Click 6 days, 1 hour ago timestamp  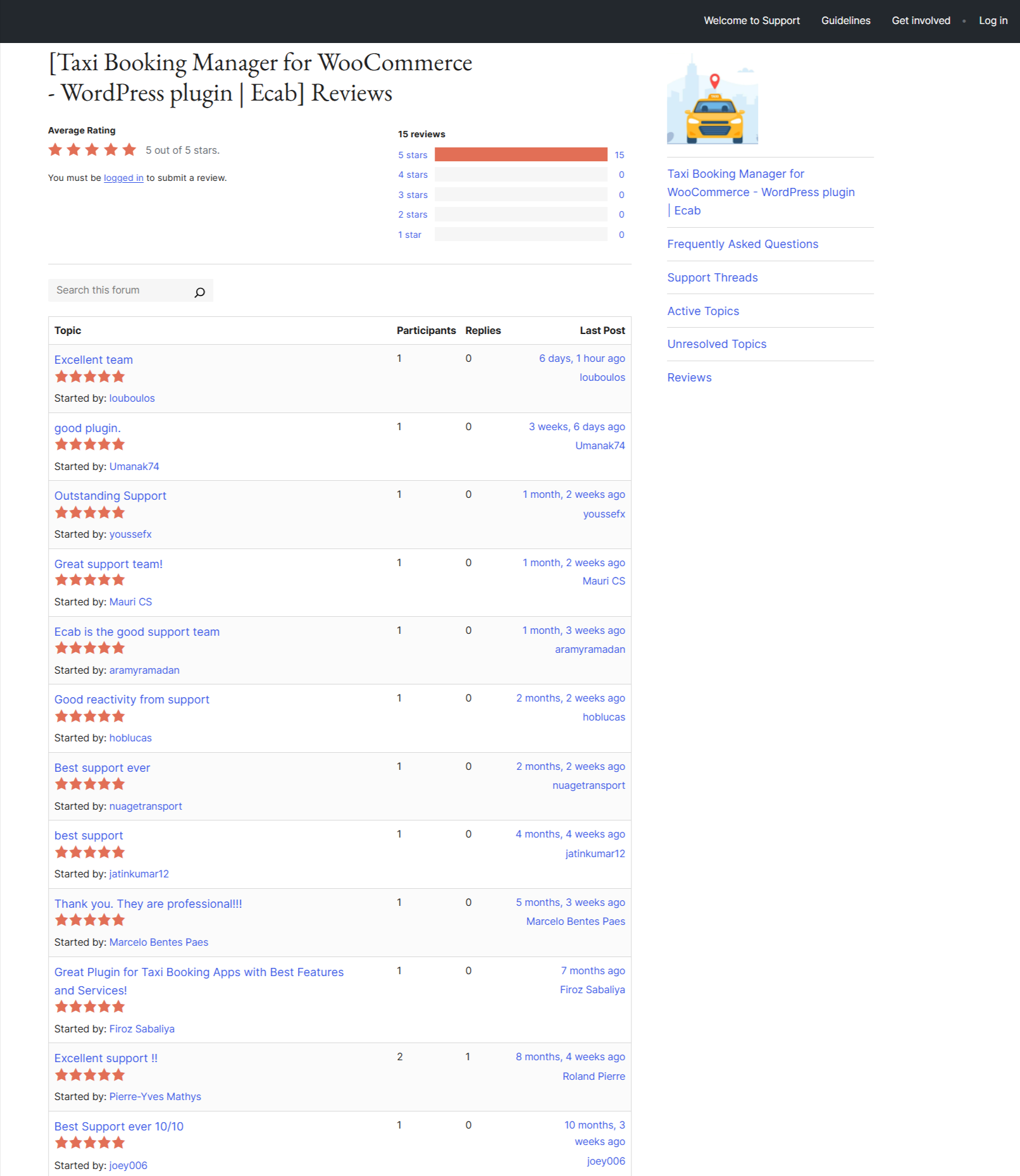tap(582, 359)
